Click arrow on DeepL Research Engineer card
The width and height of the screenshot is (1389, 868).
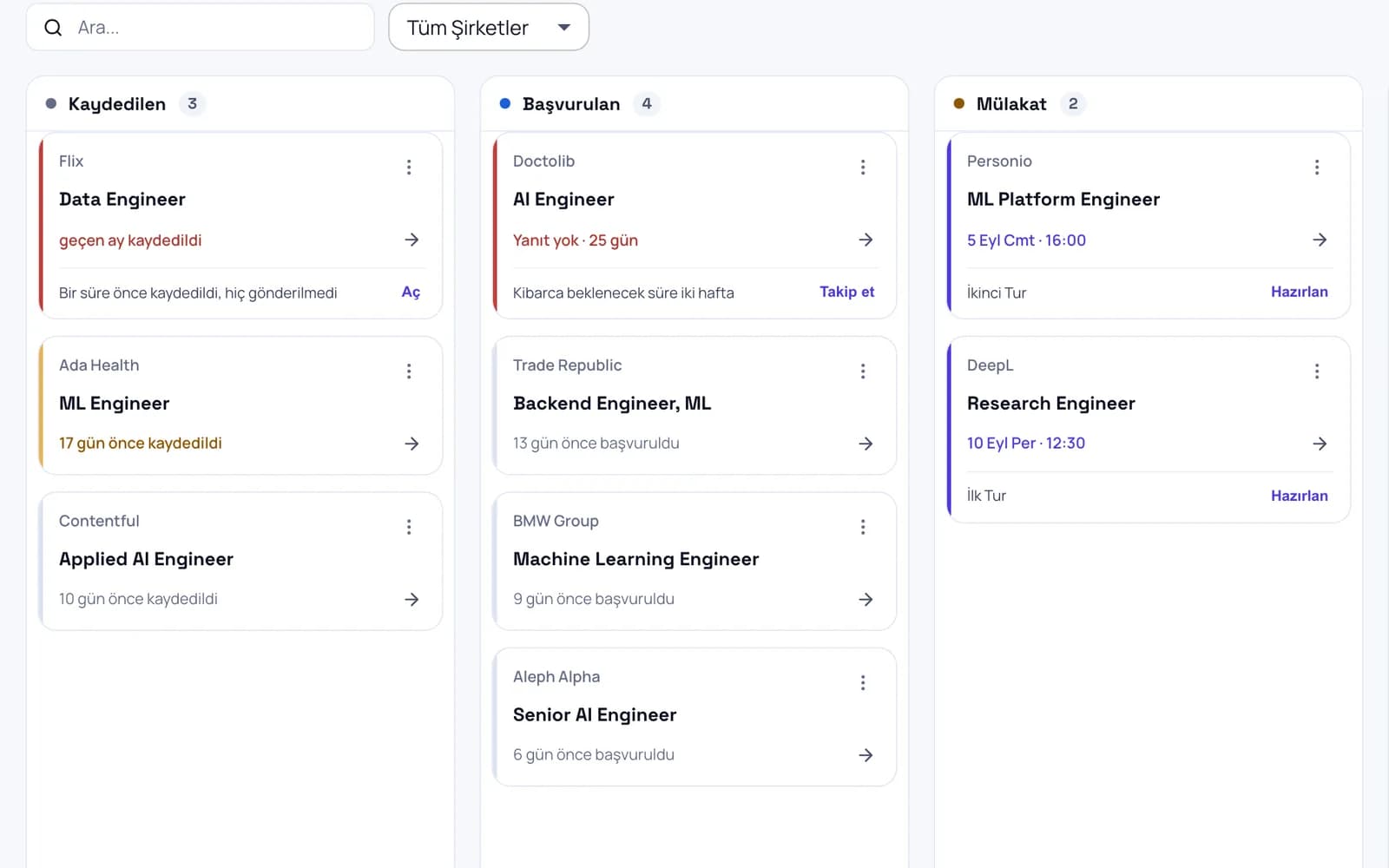pyautogui.click(x=1320, y=444)
